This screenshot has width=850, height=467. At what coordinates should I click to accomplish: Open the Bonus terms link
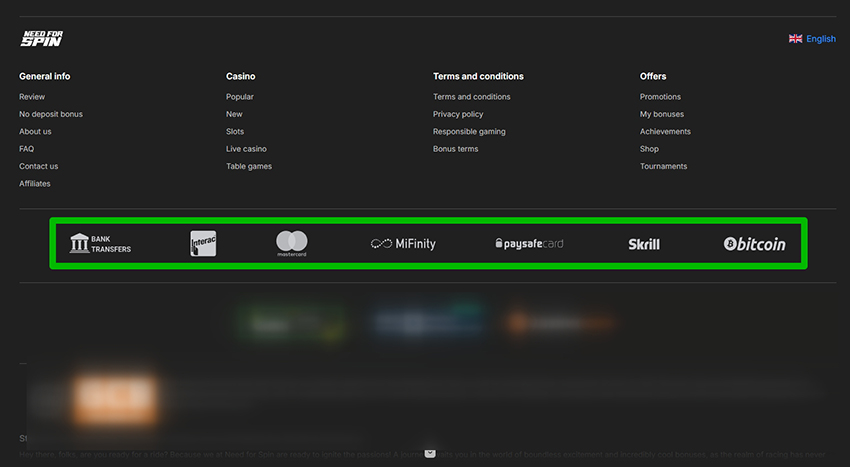455,149
